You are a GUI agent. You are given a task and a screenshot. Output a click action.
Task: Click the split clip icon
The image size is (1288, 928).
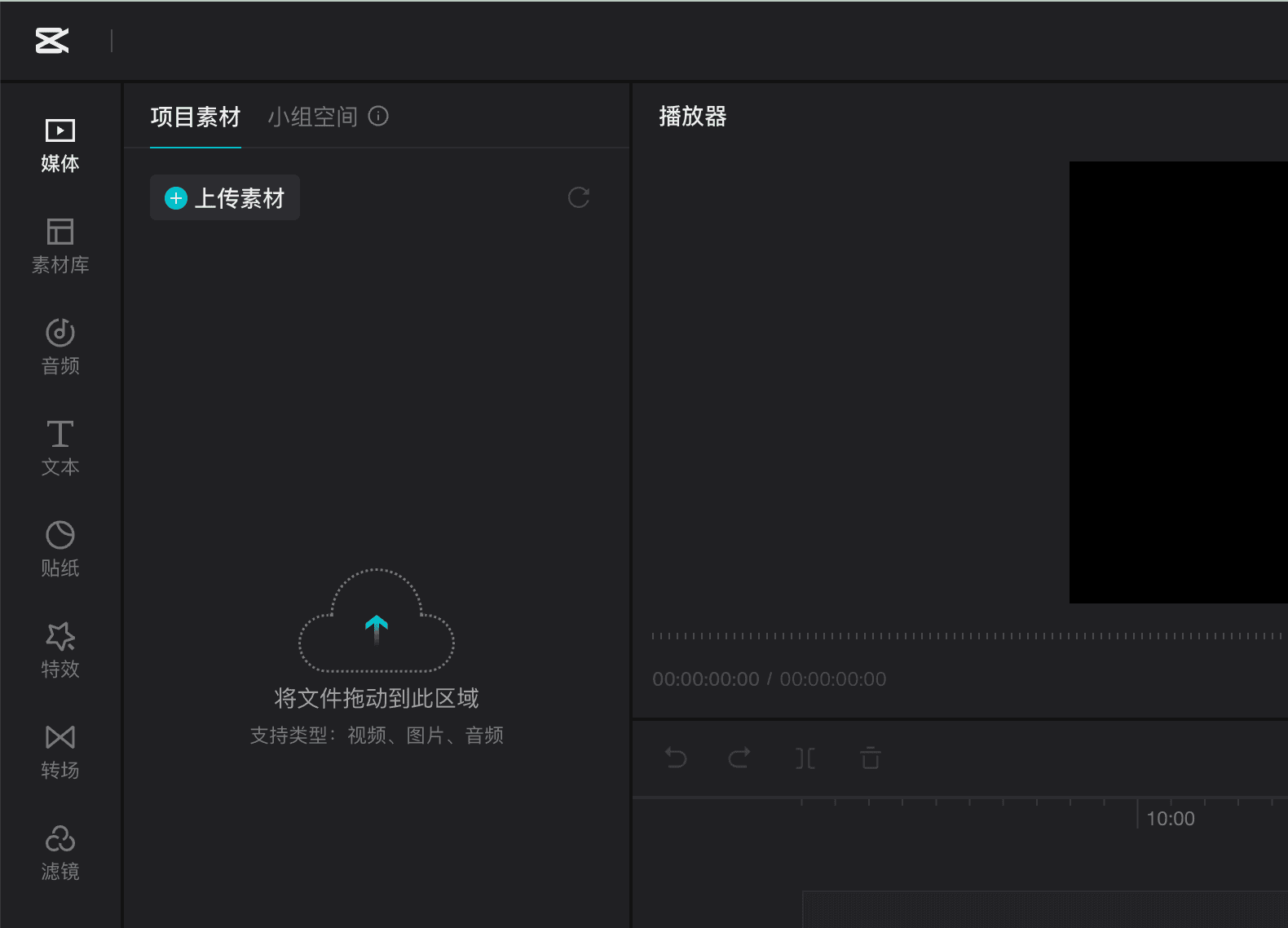[805, 758]
